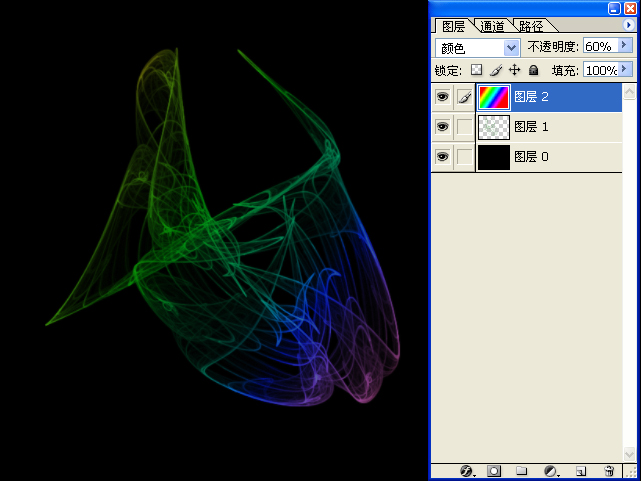This screenshot has height=481, width=641.
Task: Select the 图层 0 layer name
Action: click(x=531, y=157)
